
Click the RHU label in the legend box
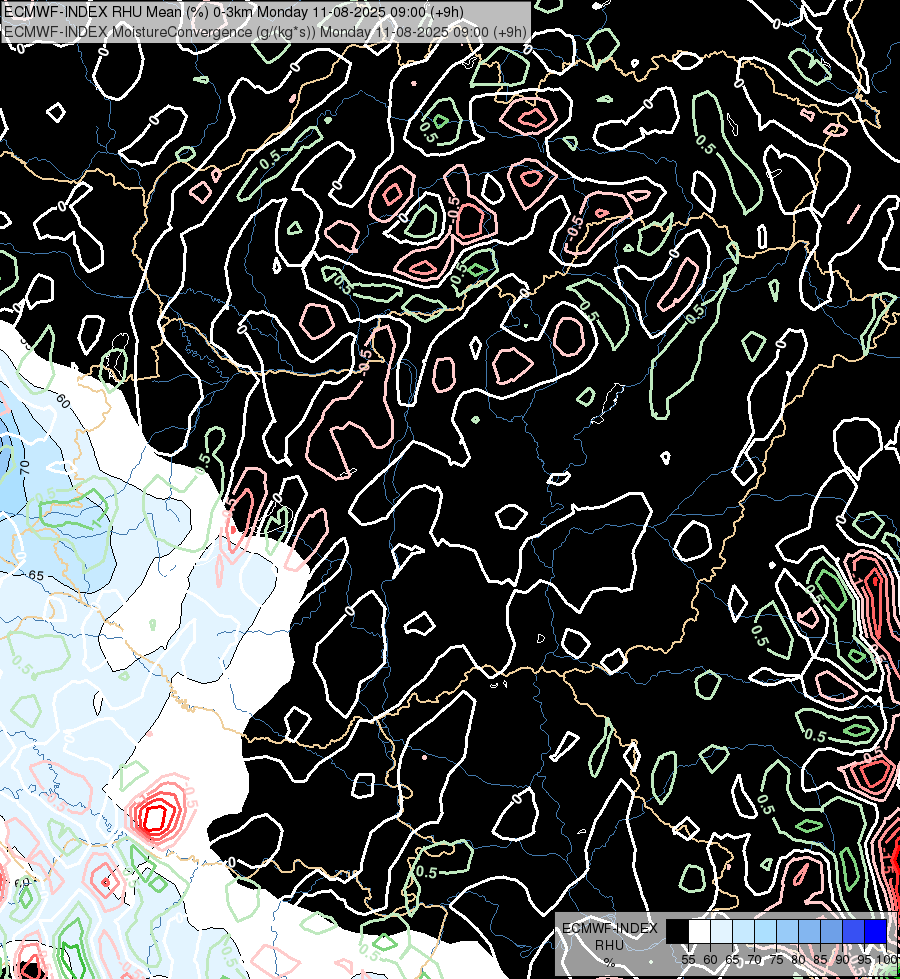point(609,945)
